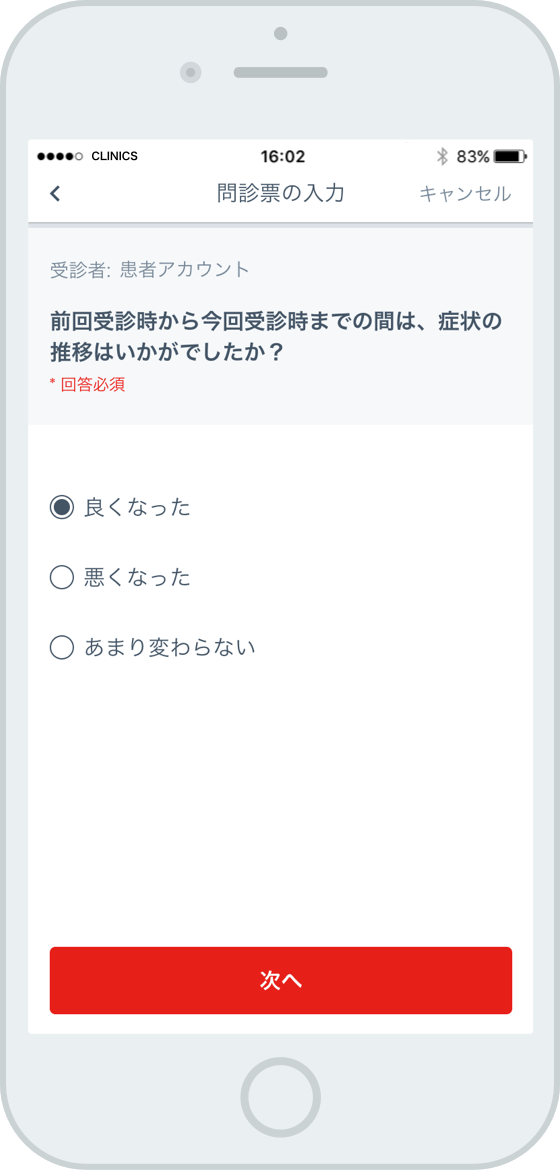Tap the battery icon in status bar
The width and height of the screenshot is (560, 1170).
click(x=511, y=157)
